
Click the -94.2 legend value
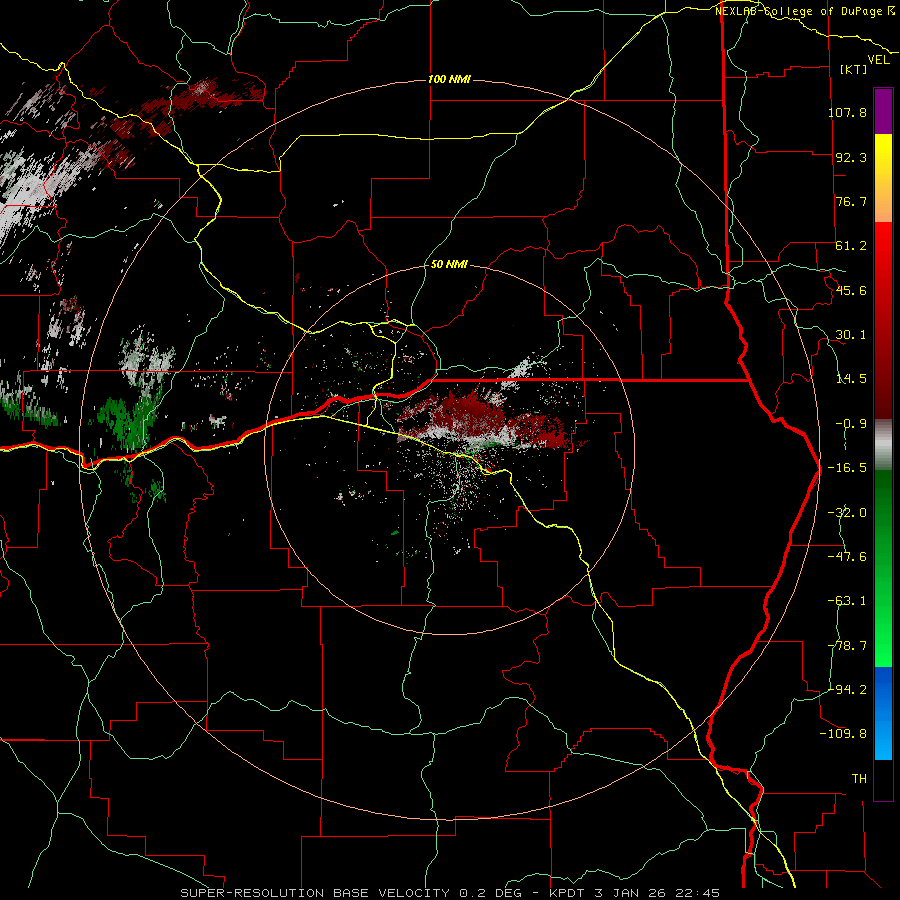click(x=847, y=689)
